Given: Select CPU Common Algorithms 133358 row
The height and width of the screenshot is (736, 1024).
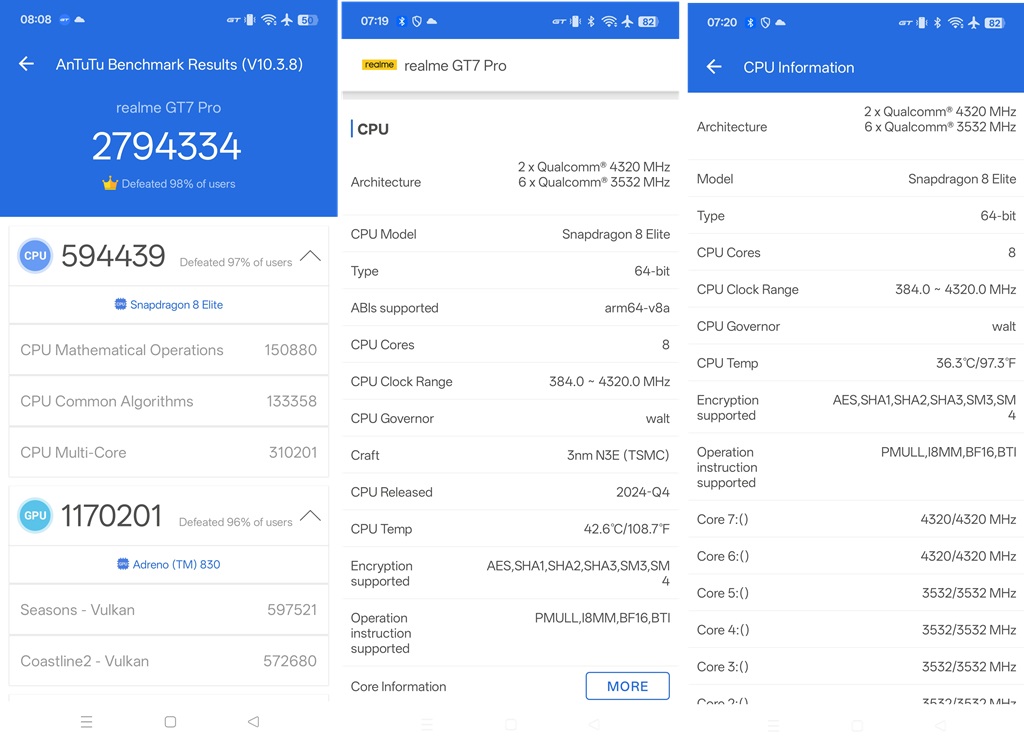Looking at the screenshot, I should [168, 401].
